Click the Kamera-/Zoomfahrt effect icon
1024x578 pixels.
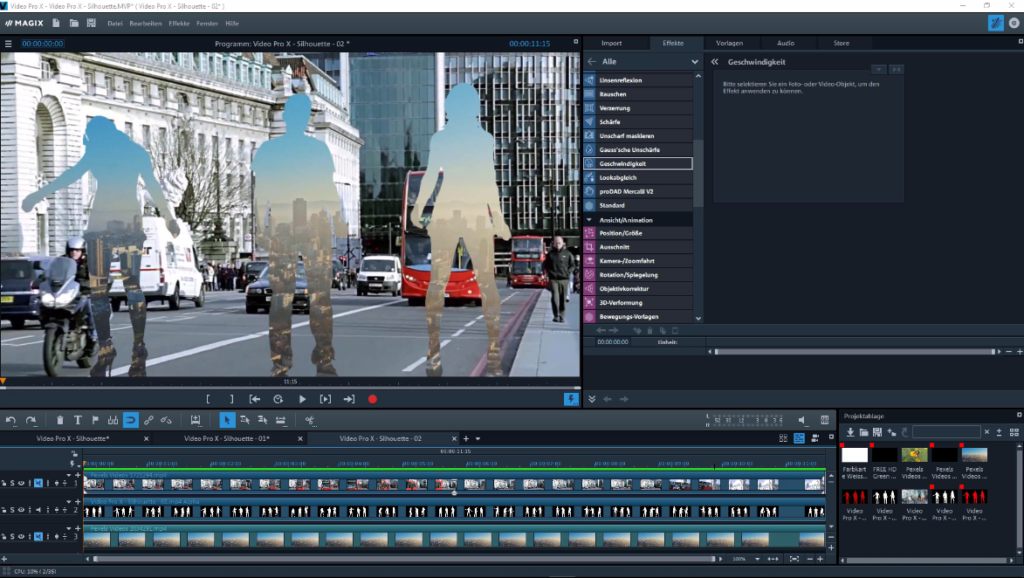point(590,261)
